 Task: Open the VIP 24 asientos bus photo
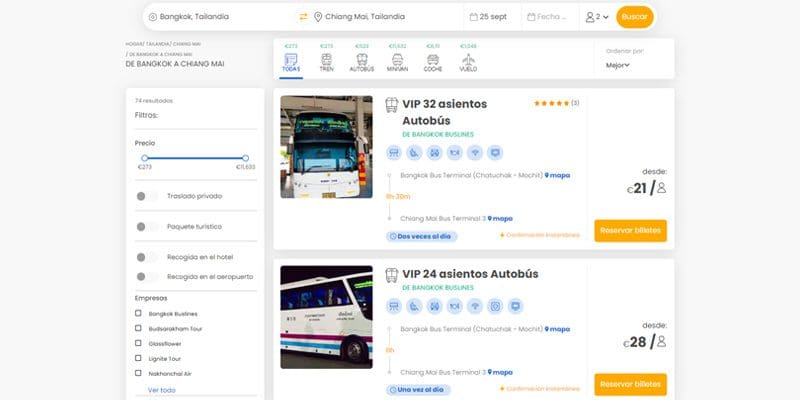pyautogui.click(x=327, y=317)
